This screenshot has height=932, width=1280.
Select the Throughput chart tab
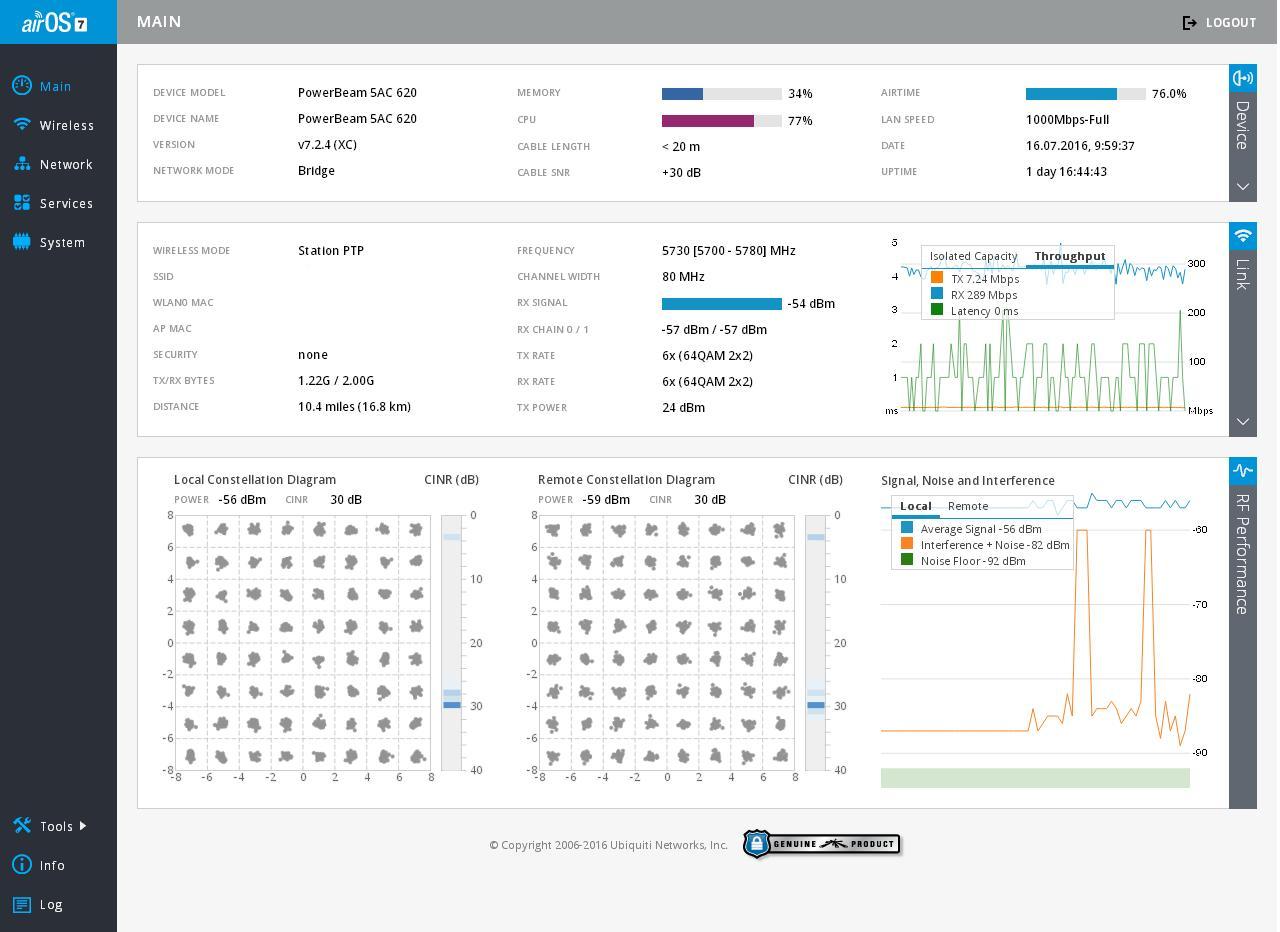[x=1069, y=257]
